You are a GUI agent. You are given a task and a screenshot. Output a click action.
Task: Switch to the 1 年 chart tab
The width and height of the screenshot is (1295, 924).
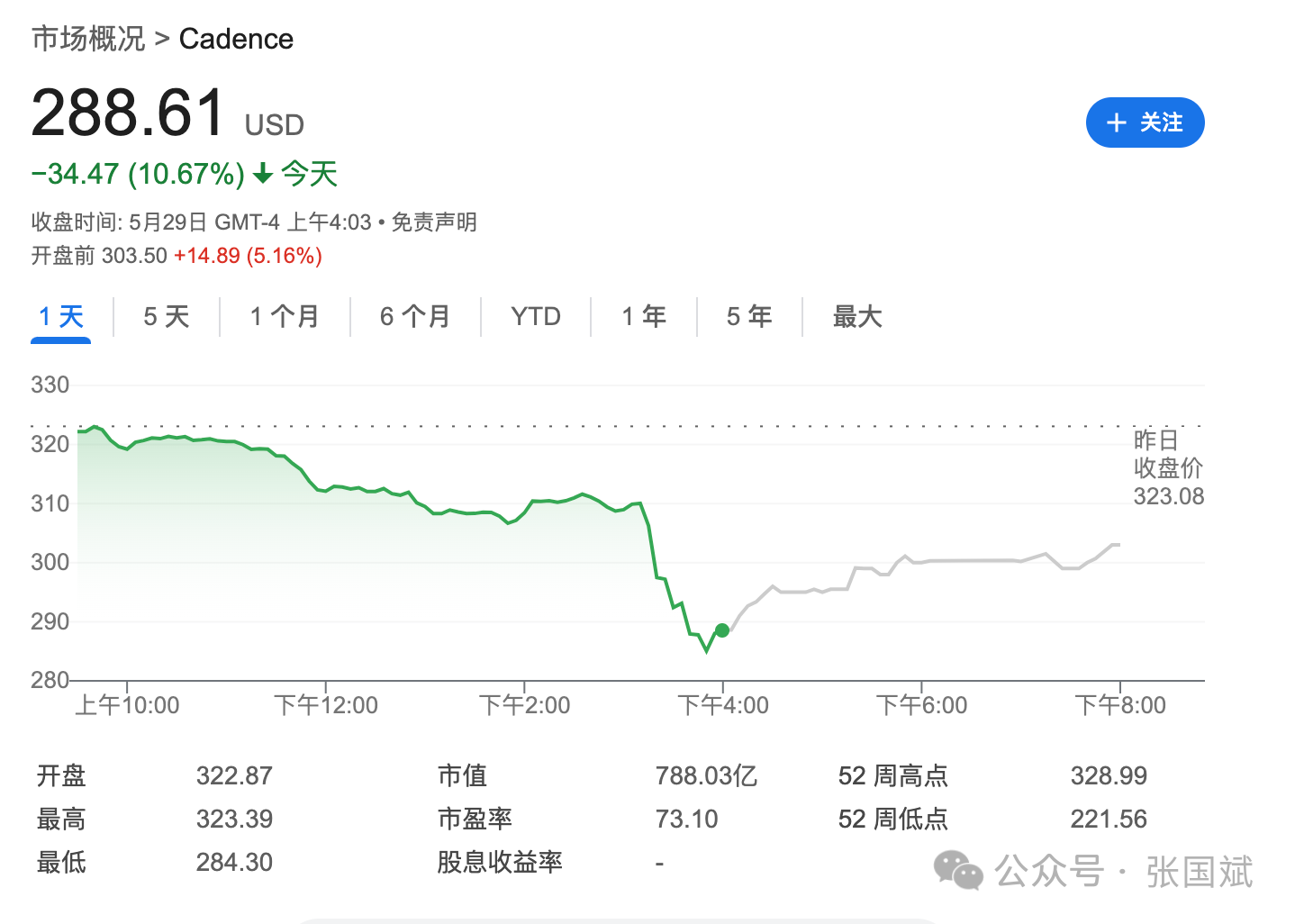644,317
